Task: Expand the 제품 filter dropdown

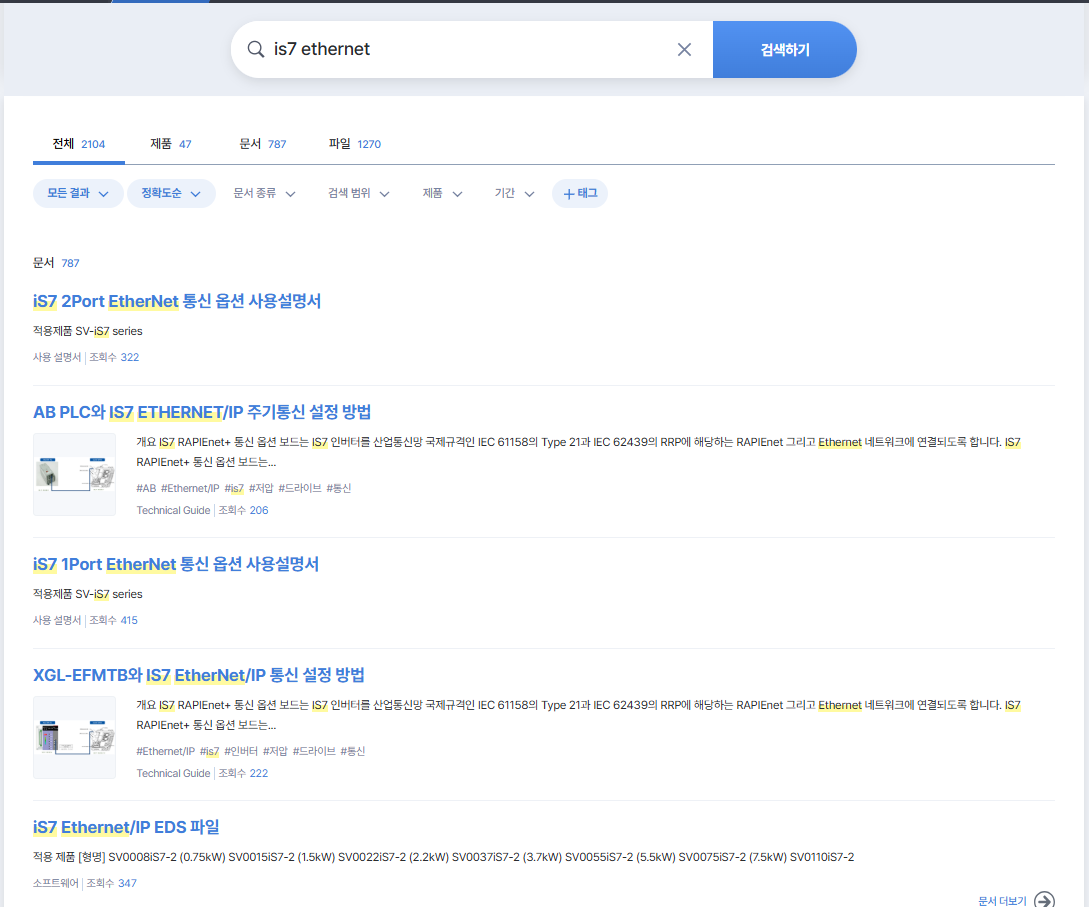Action: pos(442,194)
